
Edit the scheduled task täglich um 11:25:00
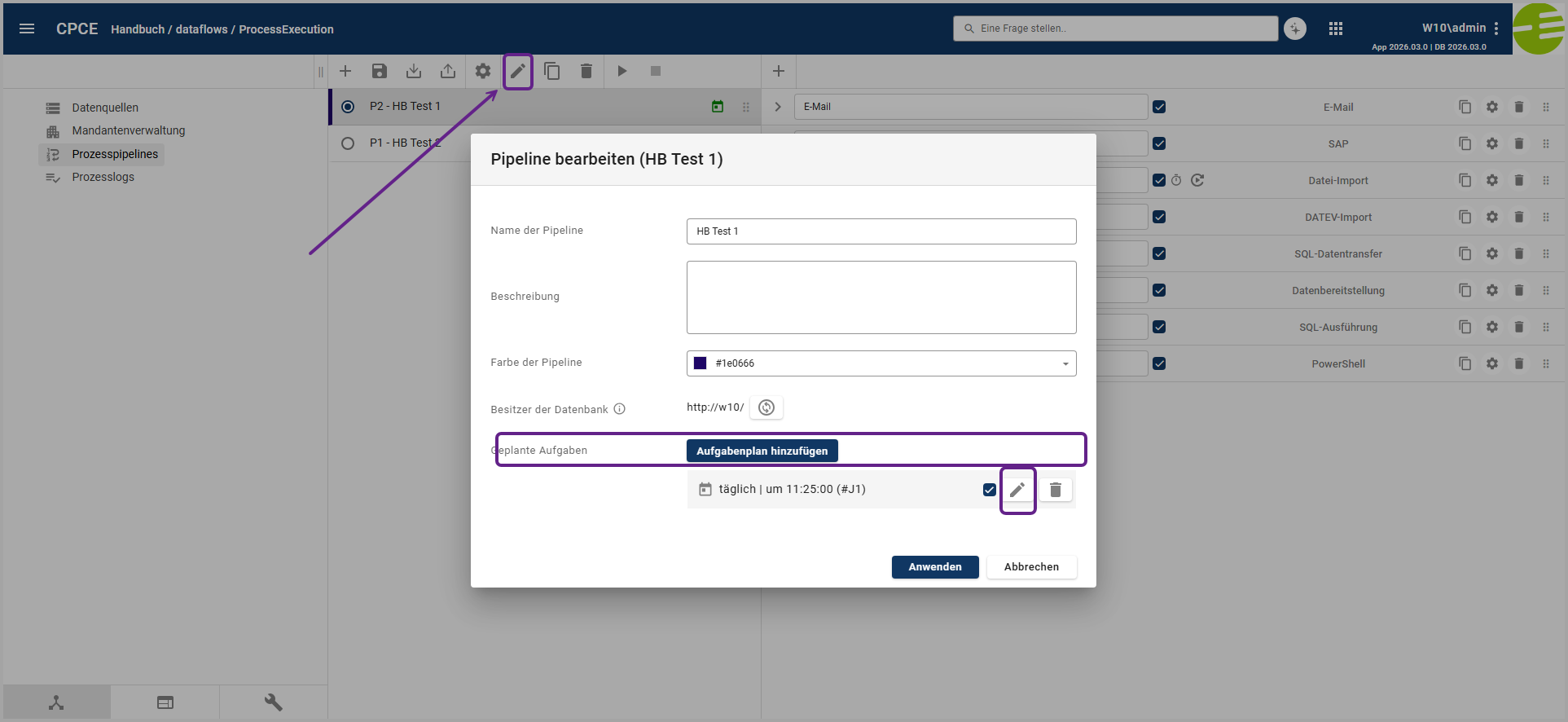pyautogui.click(x=1017, y=490)
